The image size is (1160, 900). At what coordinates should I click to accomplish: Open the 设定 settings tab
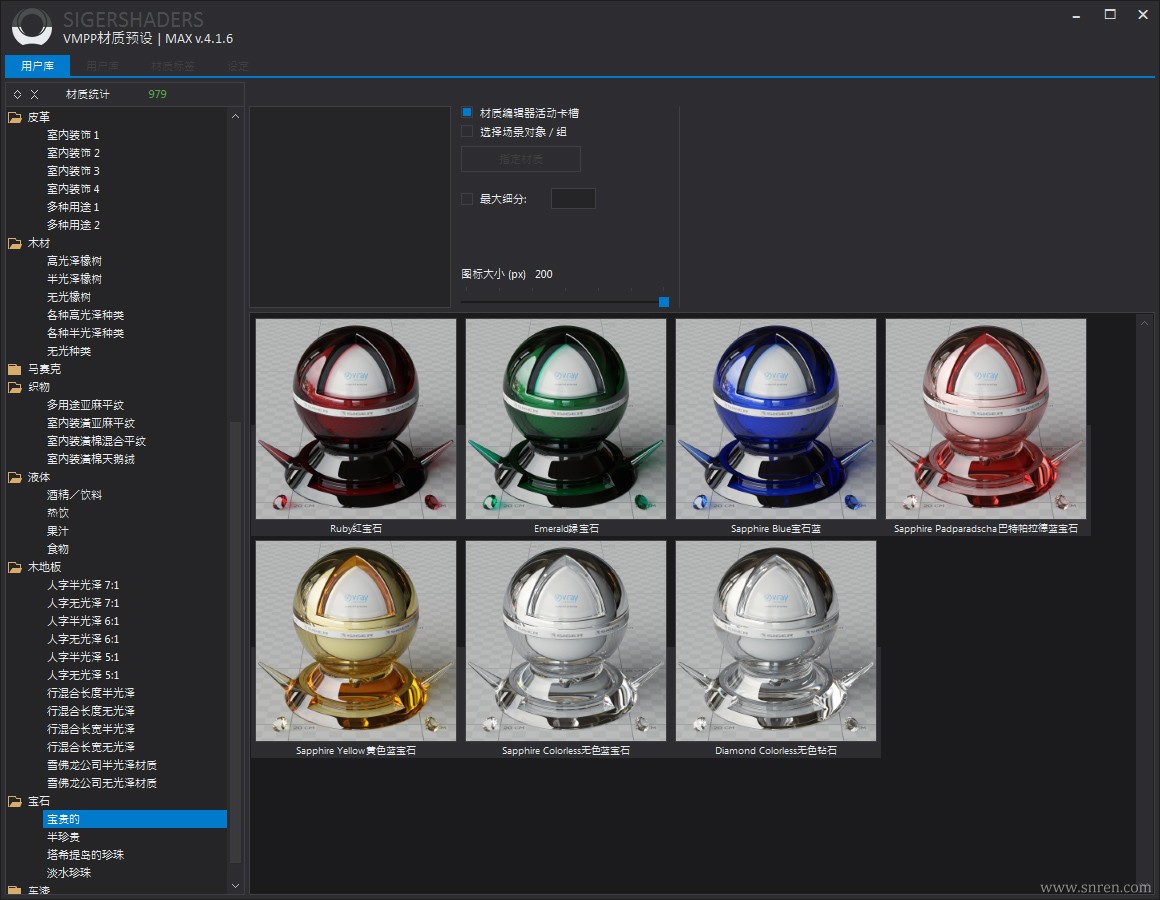237,66
